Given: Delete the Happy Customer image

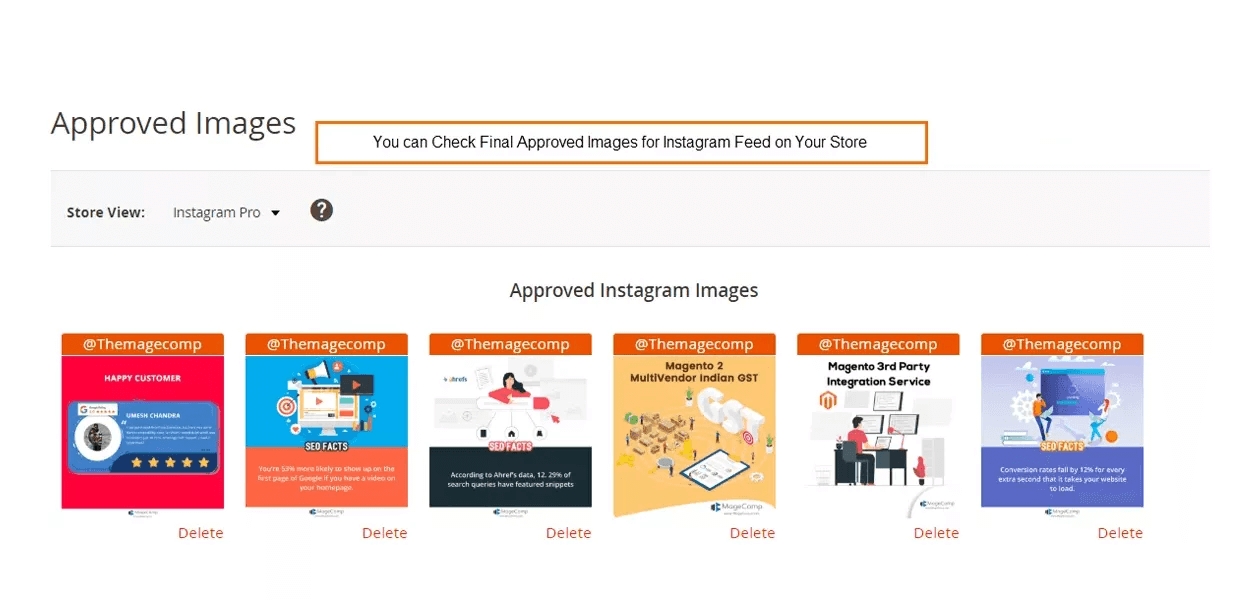Looking at the screenshot, I should point(200,533).
